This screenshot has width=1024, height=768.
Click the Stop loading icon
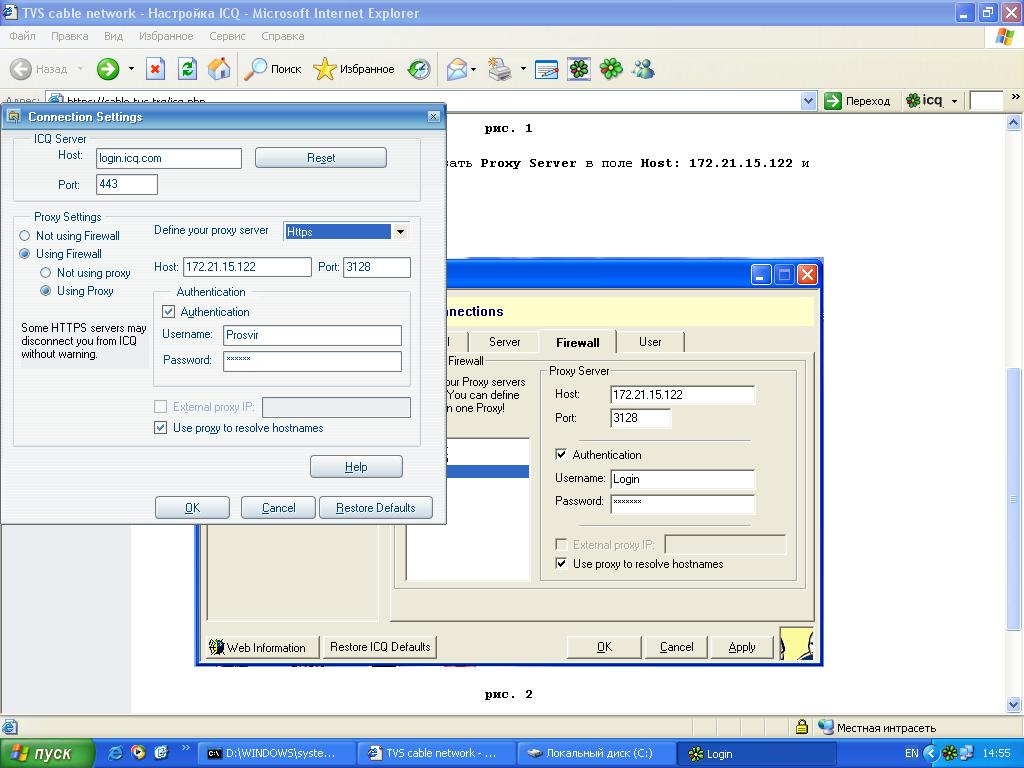click(155, 69)
